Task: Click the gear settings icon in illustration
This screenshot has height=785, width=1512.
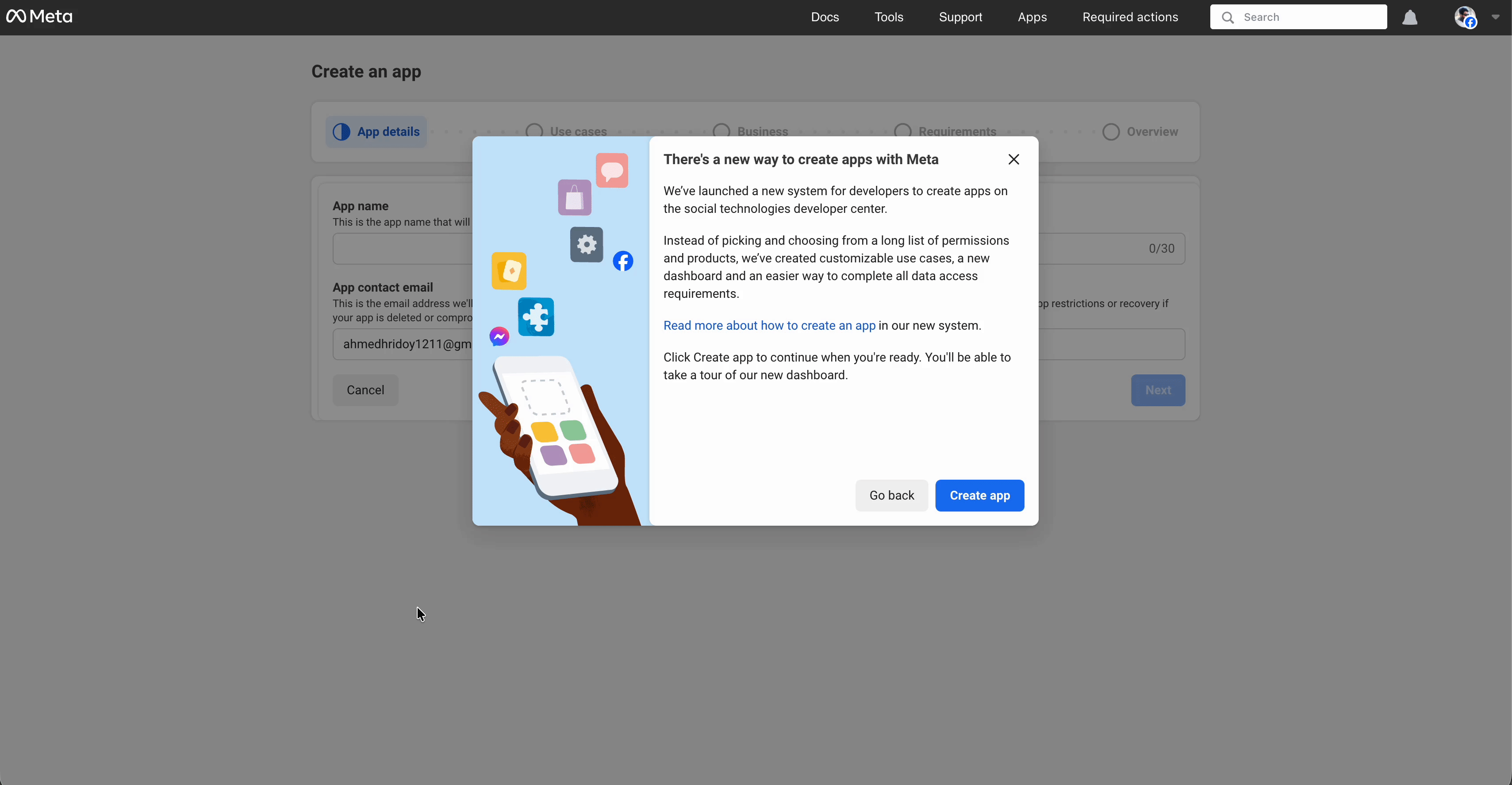Action: click(587, 244)
